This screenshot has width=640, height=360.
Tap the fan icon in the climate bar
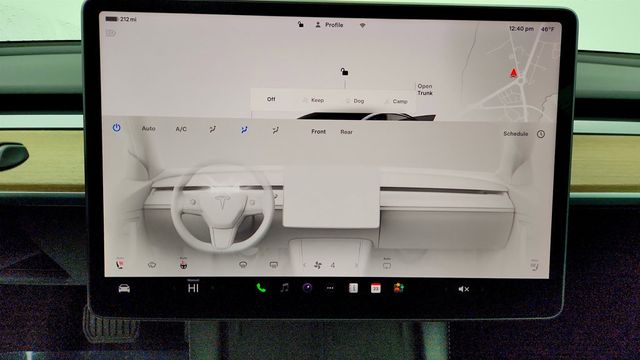[x=318, y=265]
